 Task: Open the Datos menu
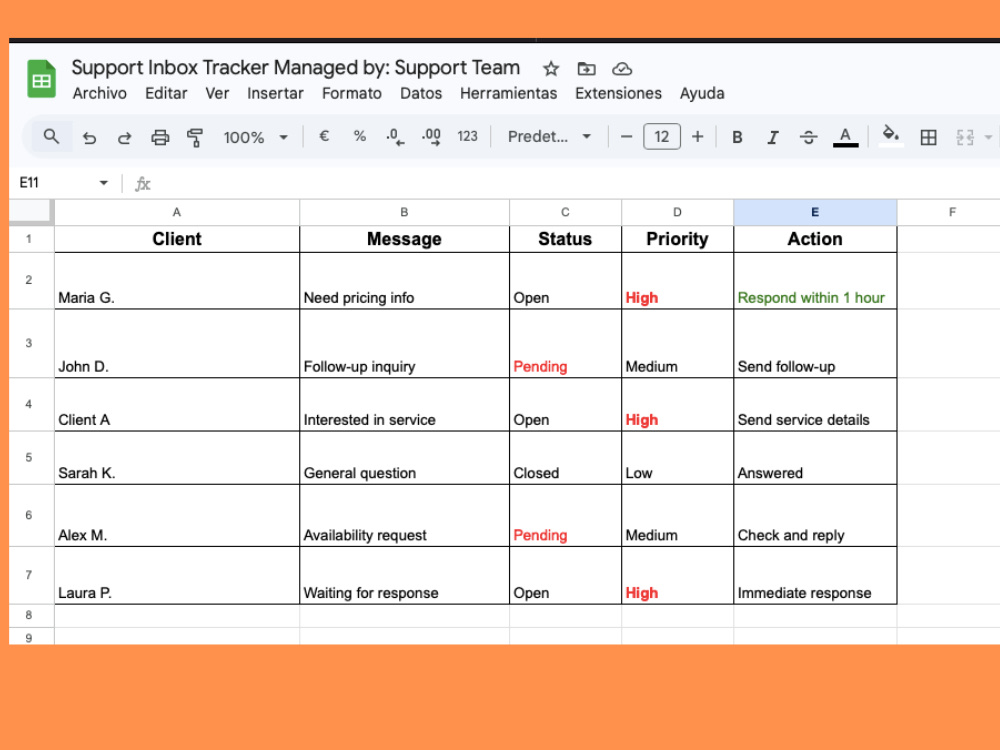pos(421,93)
